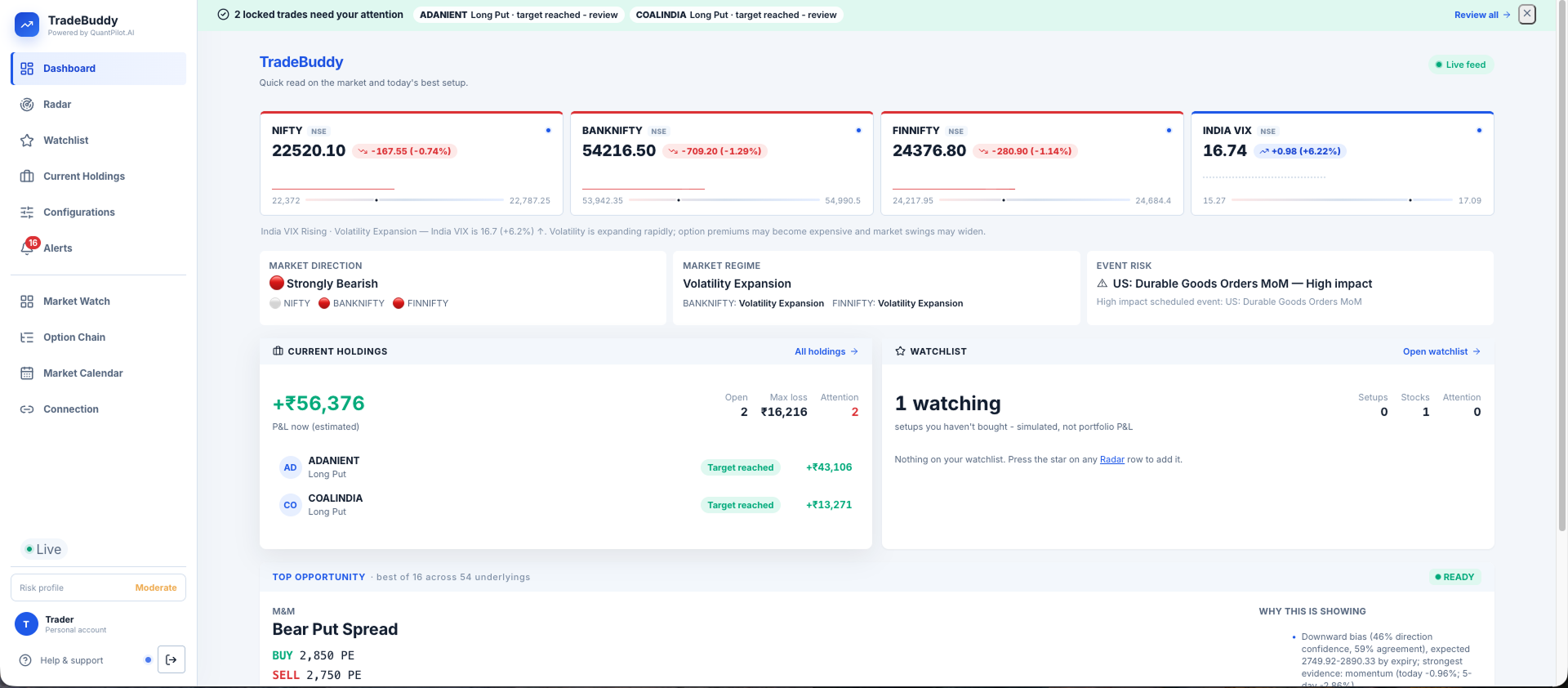
Task: Click the blue dot on the FINNIFTY card
Action: pos(1169,131)
